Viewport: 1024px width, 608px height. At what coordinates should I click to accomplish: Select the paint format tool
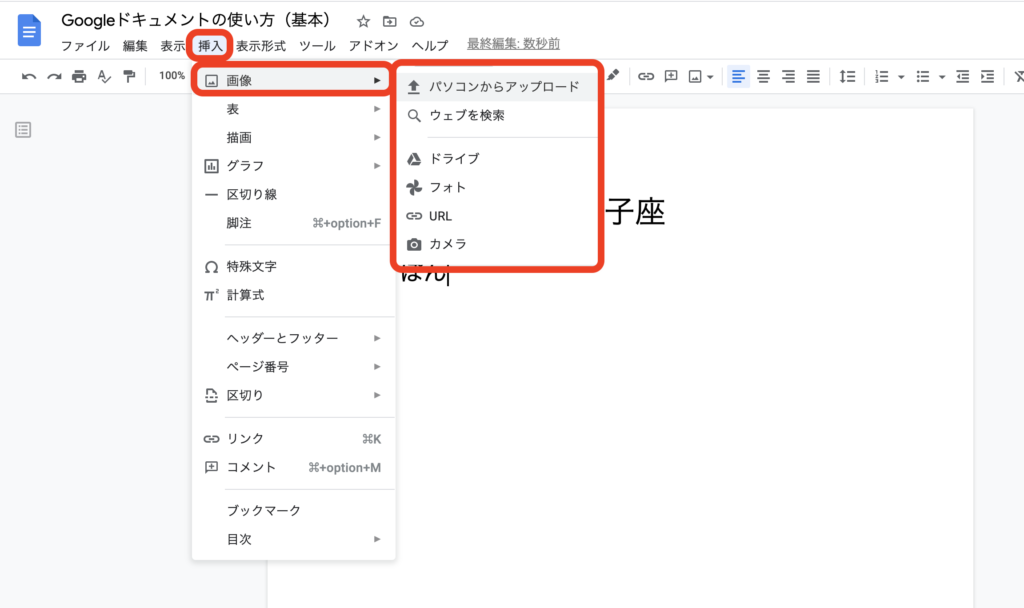click(x=130, y=76)
